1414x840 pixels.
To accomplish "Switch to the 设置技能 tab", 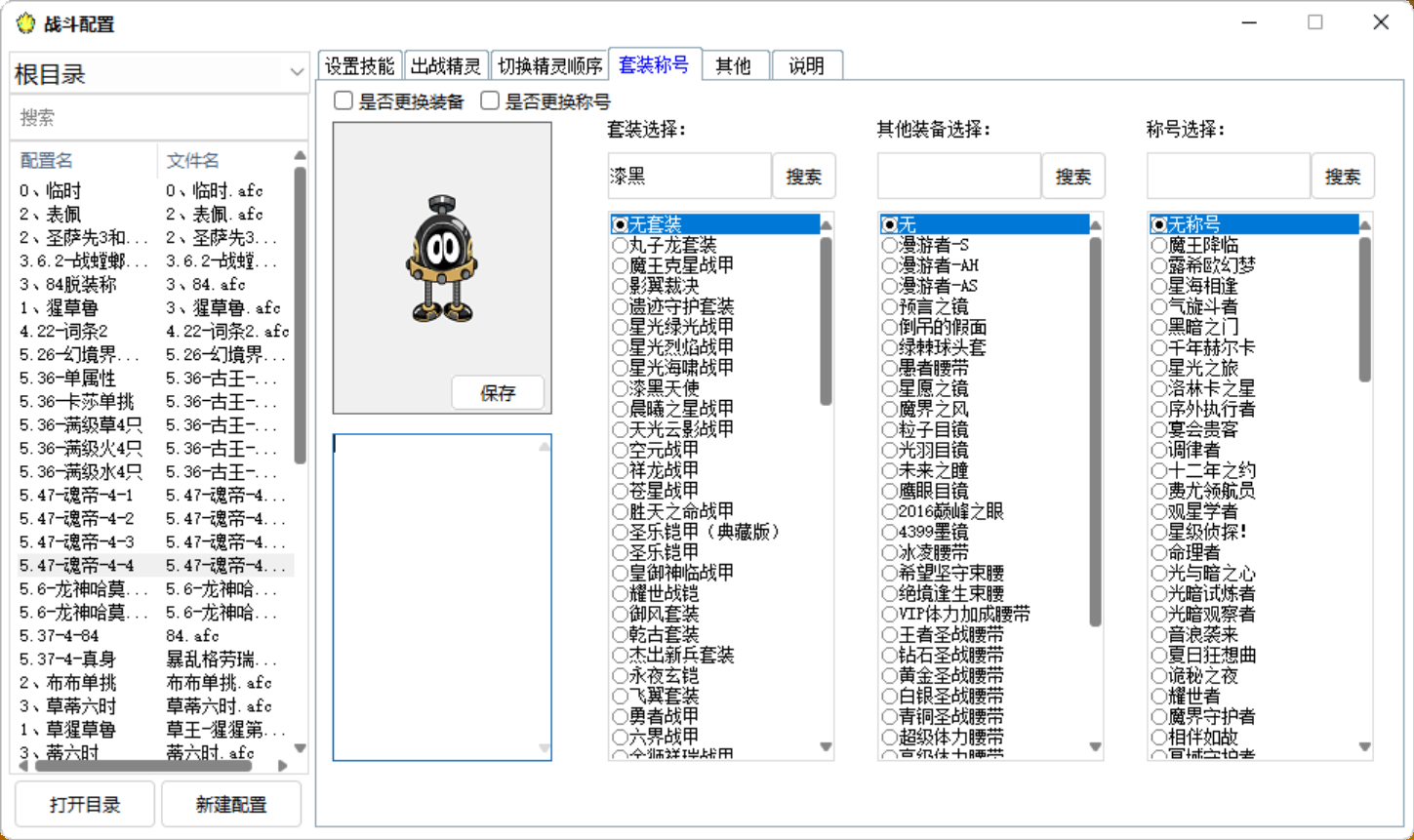I will [x=359, y=64].
